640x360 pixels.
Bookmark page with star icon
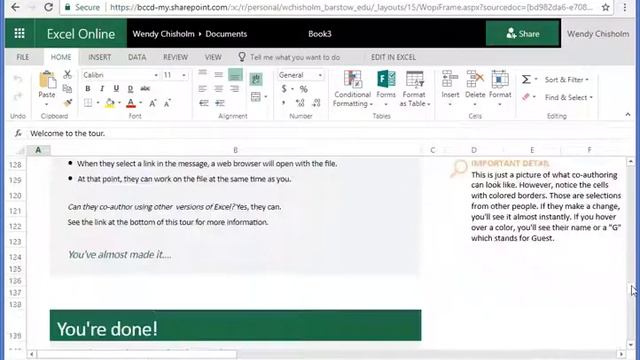(x=606, y=7)
